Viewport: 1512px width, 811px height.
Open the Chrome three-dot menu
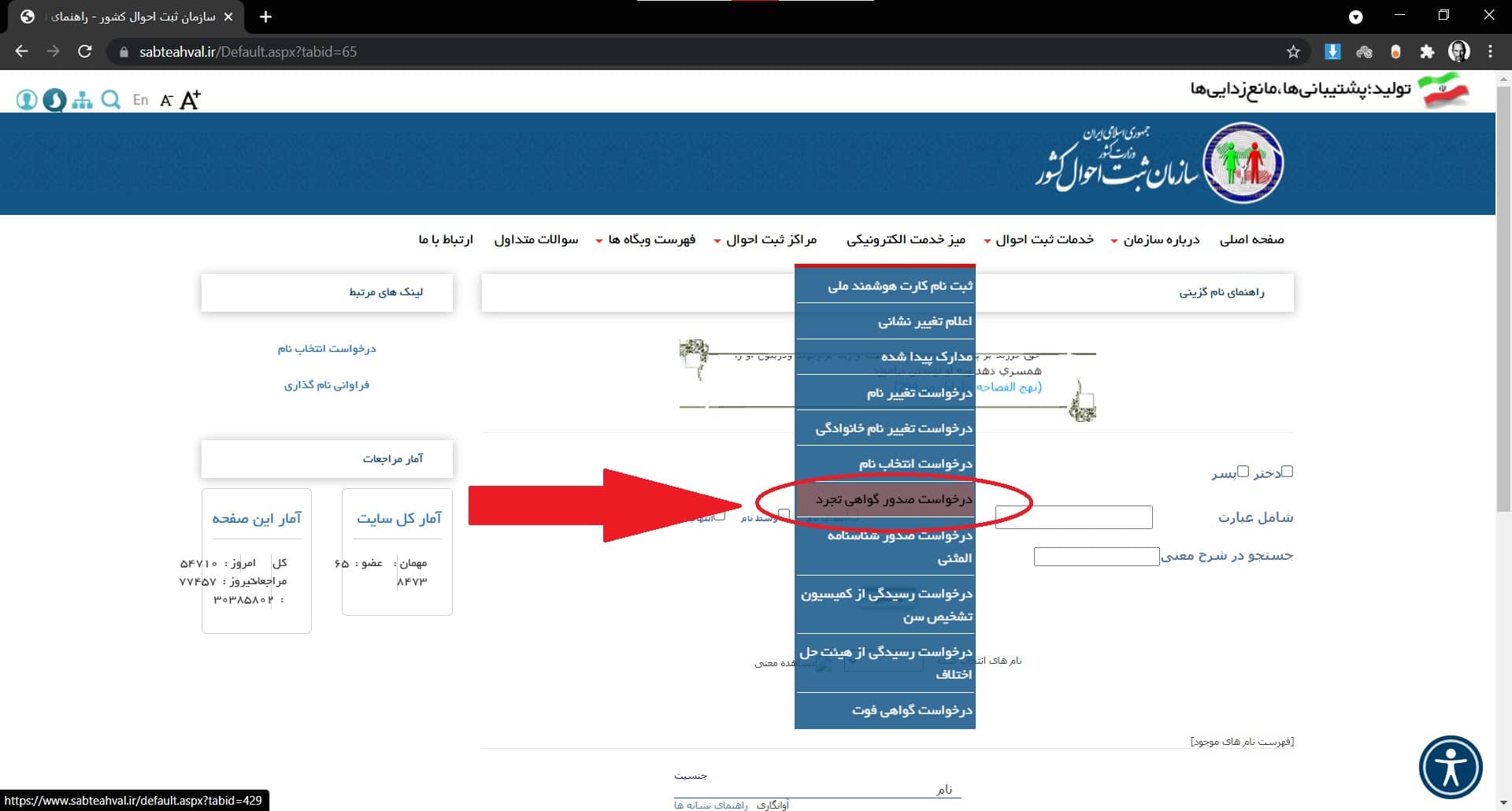click(x=1490, y=51)
